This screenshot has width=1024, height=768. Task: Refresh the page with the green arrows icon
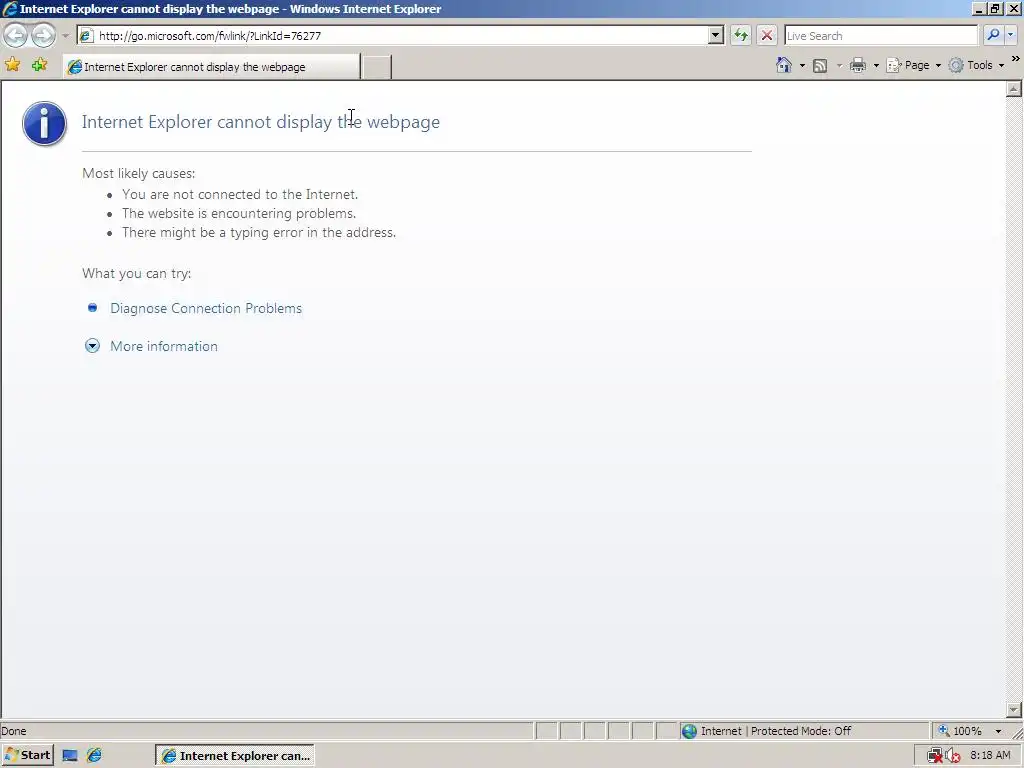point(741,35)
